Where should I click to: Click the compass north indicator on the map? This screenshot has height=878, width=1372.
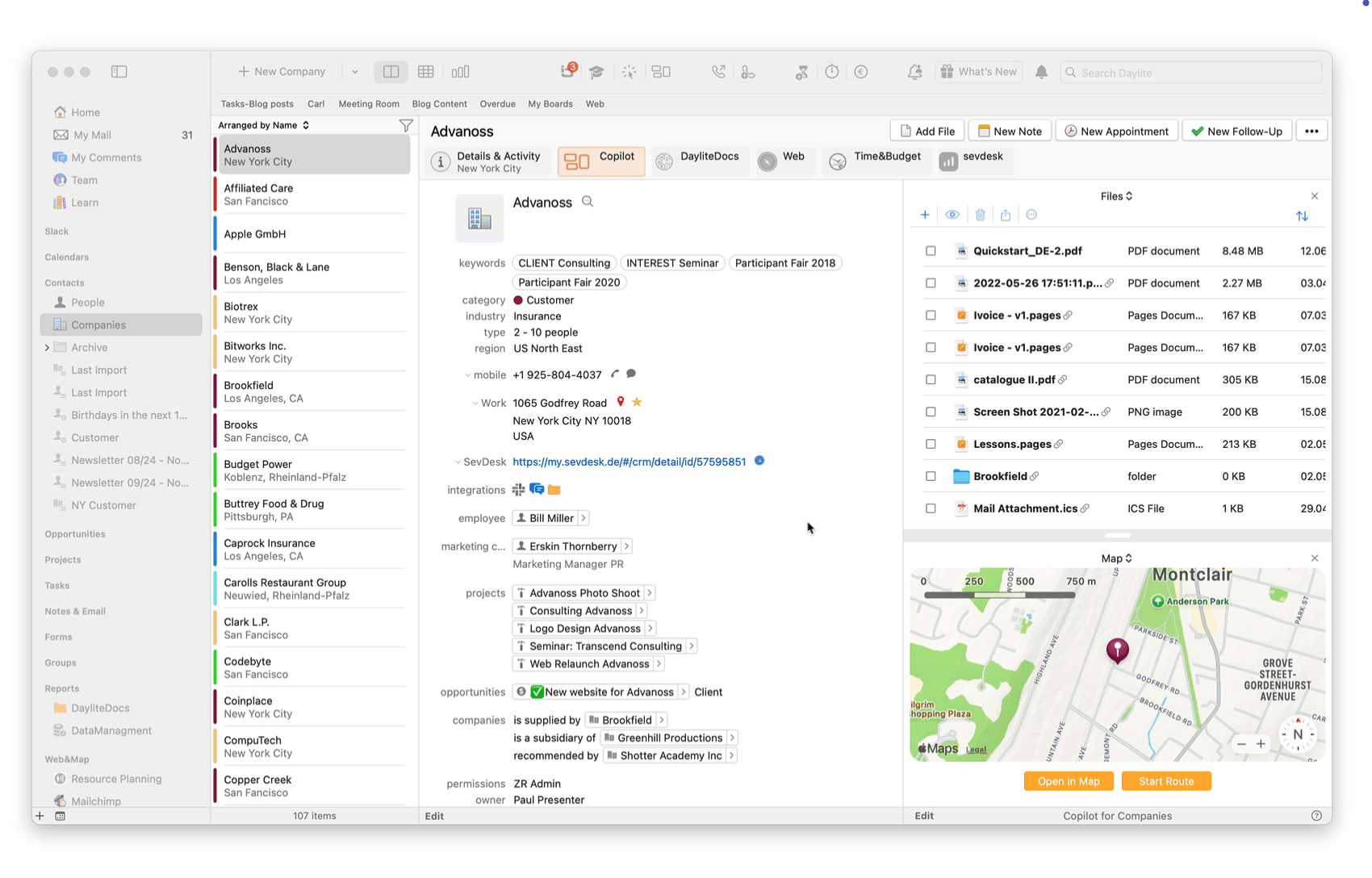[x=1298, y=734]
